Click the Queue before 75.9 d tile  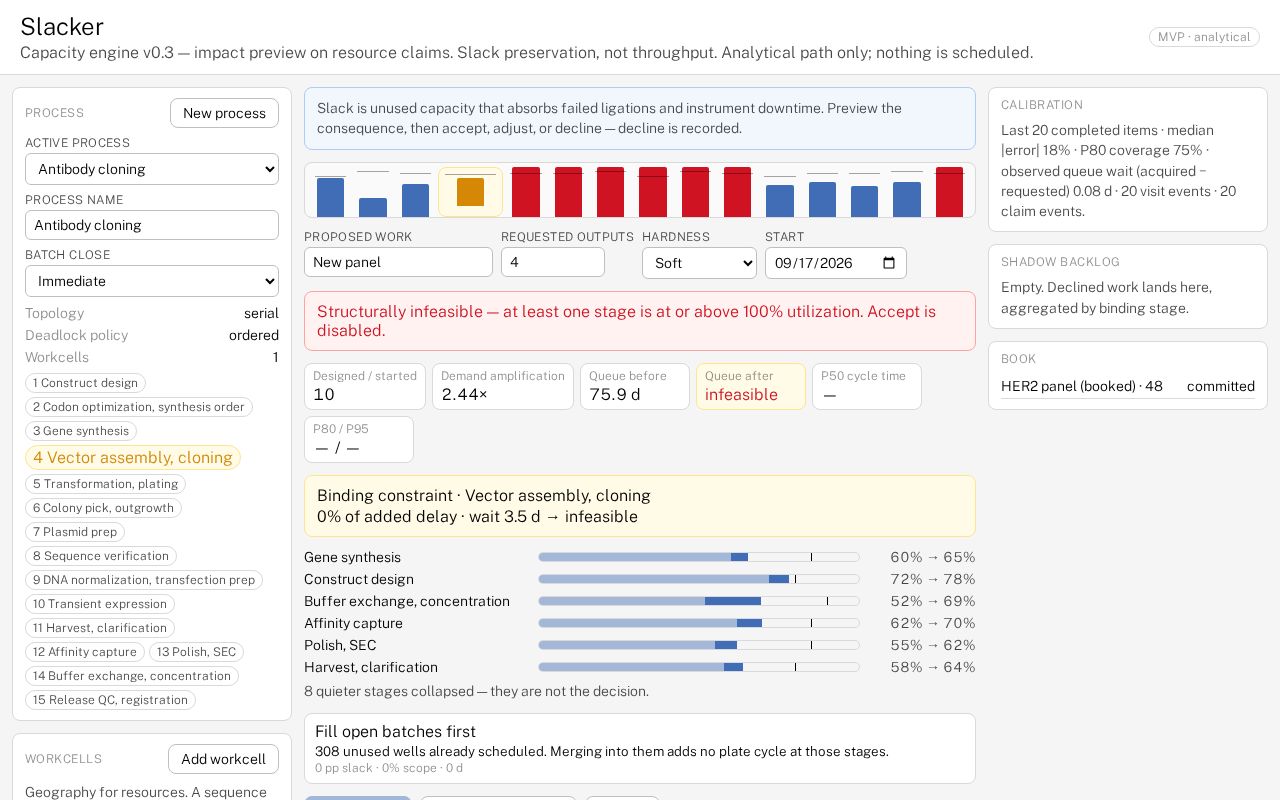coord(635,387)
